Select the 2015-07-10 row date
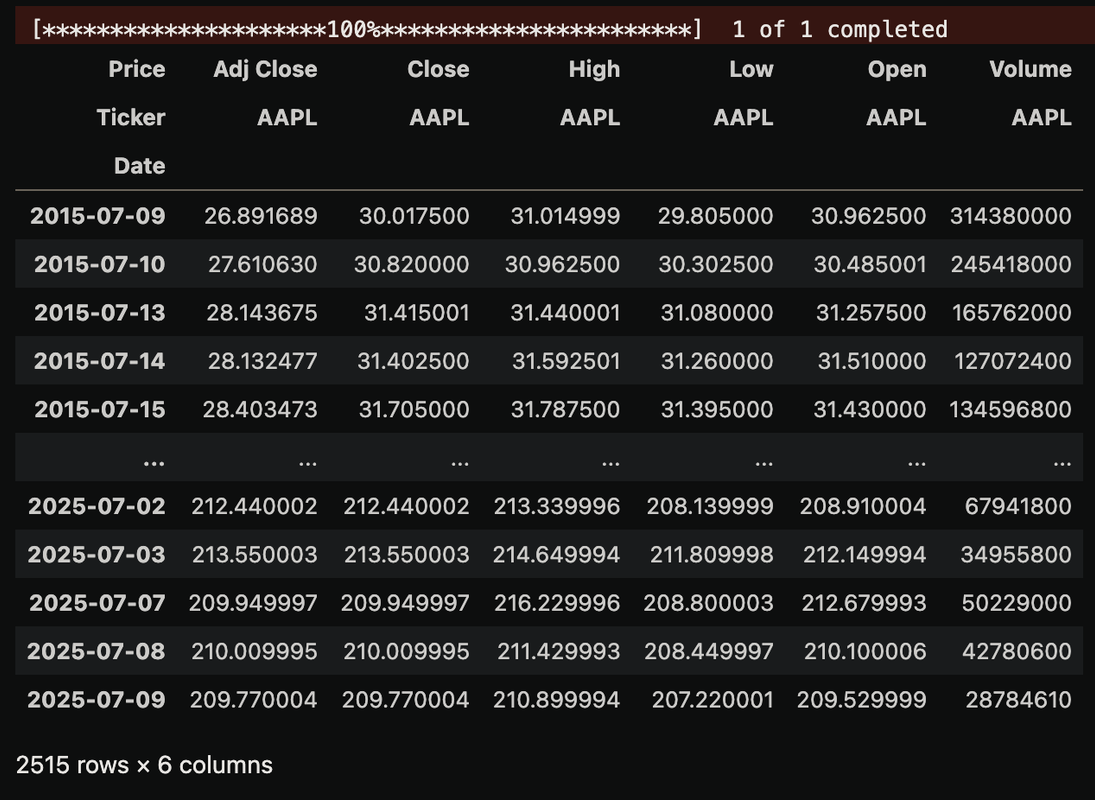Screen dimensions: 1095x800 tap(100, 264)
